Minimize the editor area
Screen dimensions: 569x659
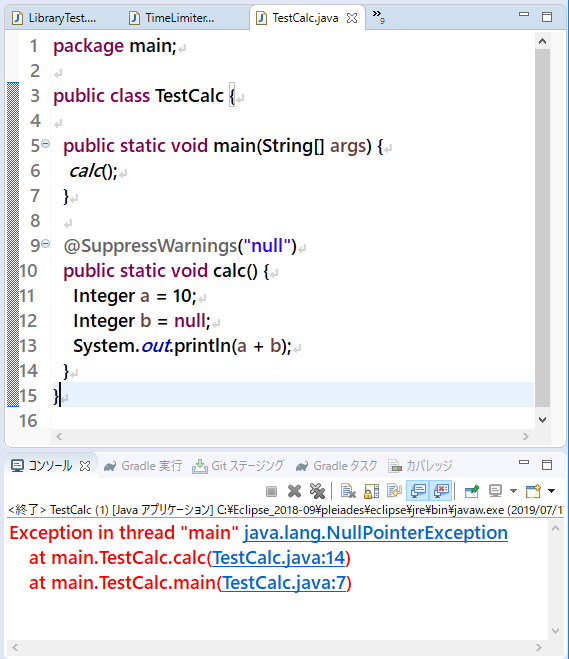point(524,14)
